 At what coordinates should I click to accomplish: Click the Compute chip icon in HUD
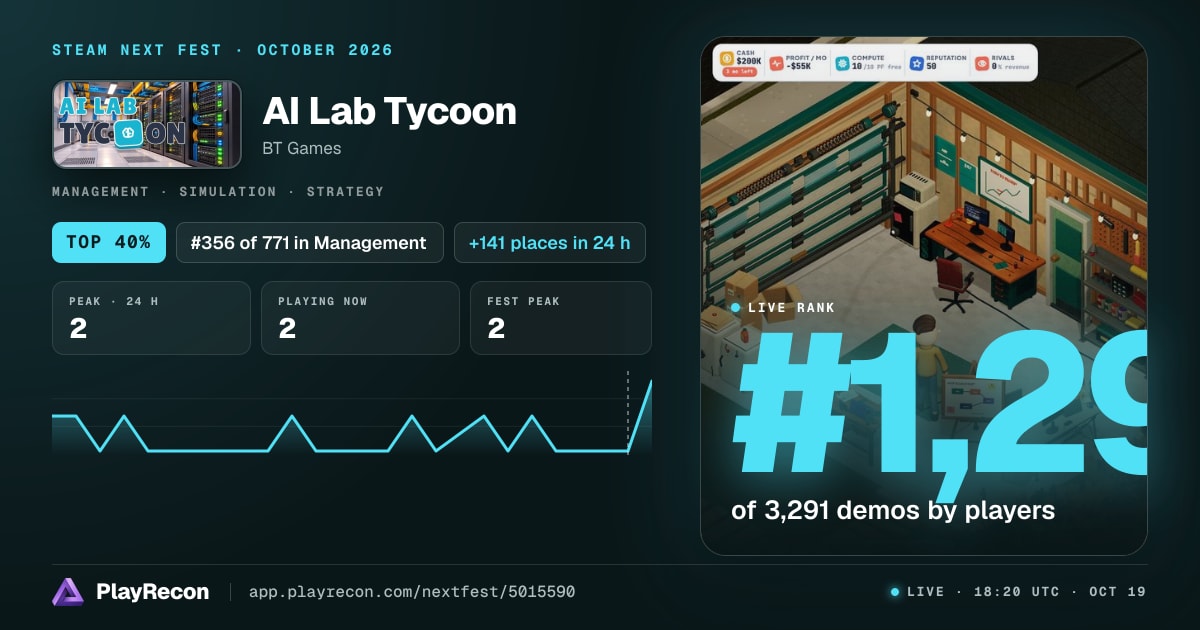coord(843,62)
